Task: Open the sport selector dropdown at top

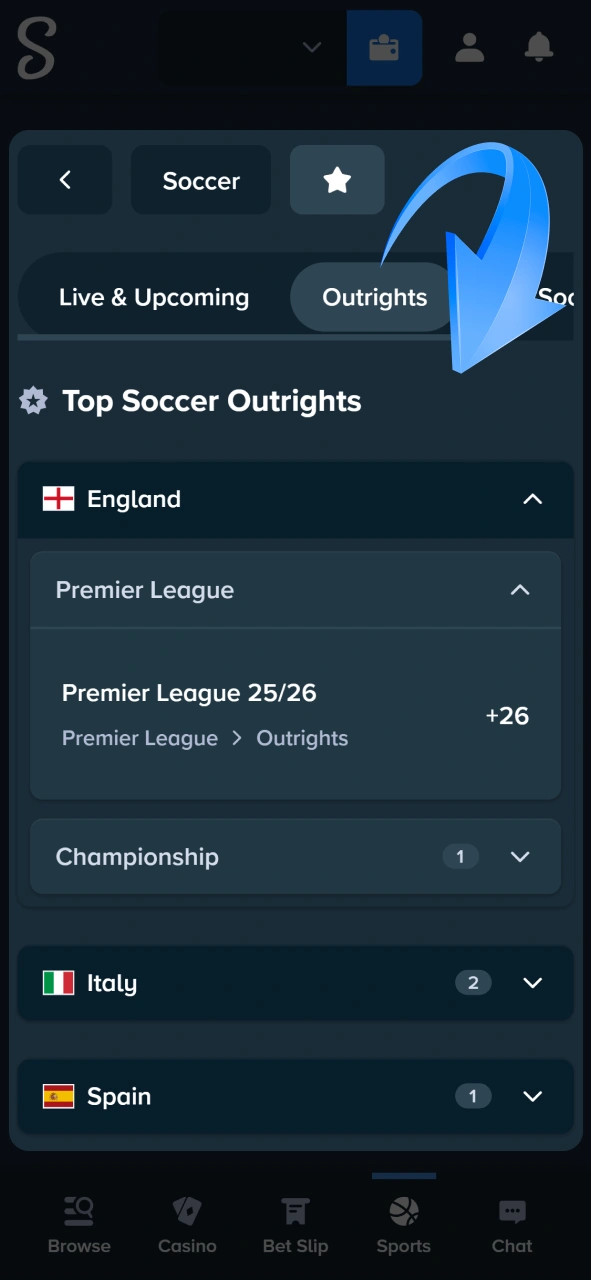Action: point(245,48)
